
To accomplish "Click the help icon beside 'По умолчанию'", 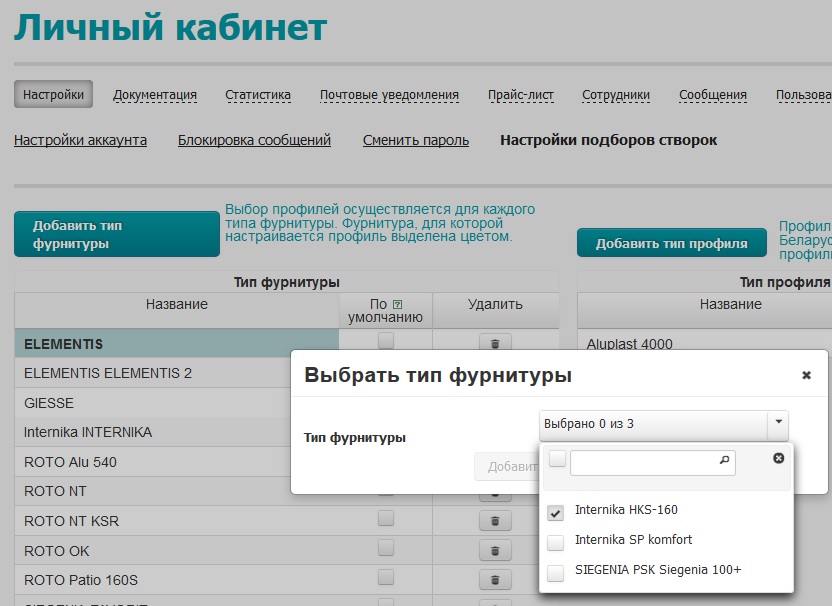I will (397, 303).
